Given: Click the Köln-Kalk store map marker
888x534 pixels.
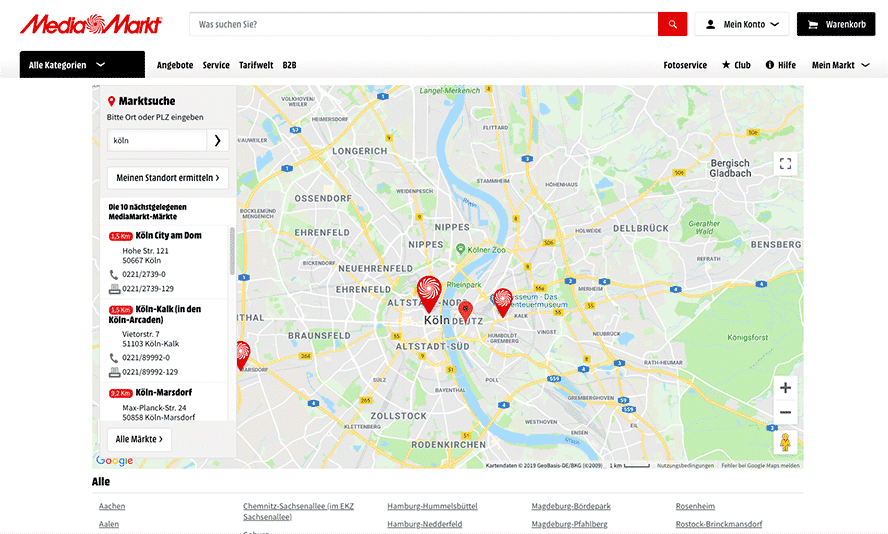Looking at the screenshot, I should pyautogui.click(x=503, y=302).
